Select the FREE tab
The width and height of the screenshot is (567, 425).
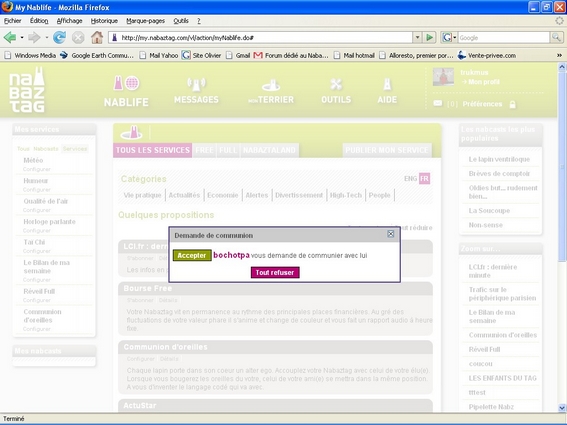coord(204,150)
